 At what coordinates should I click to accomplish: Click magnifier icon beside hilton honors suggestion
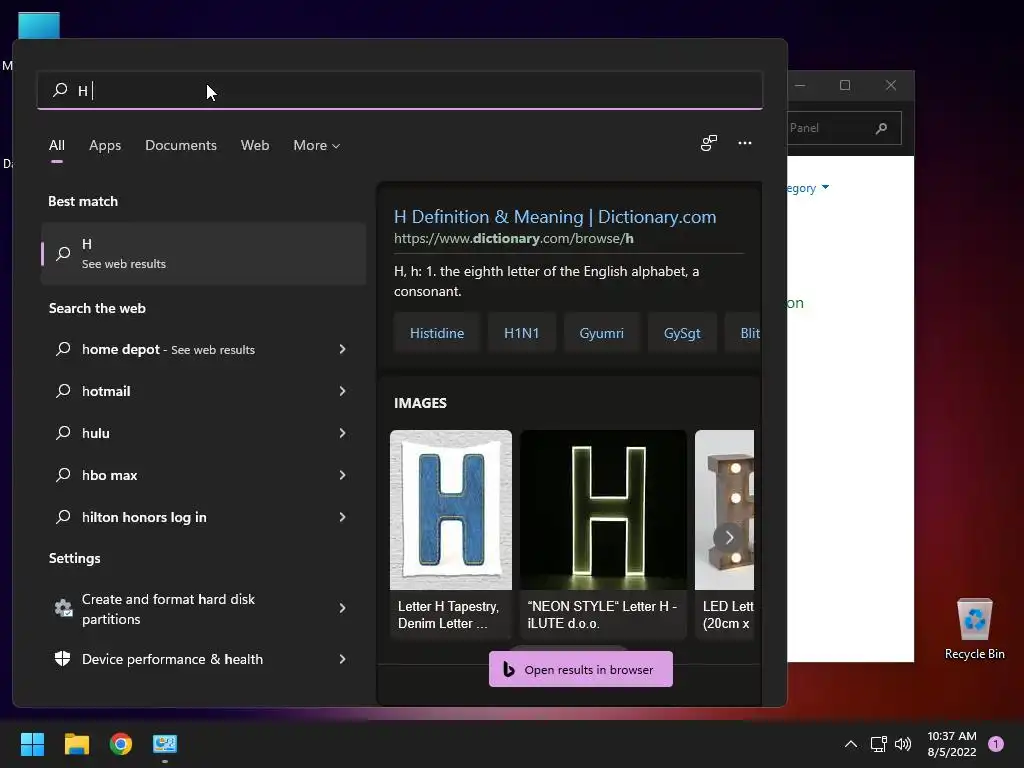[x=63, y=517]
